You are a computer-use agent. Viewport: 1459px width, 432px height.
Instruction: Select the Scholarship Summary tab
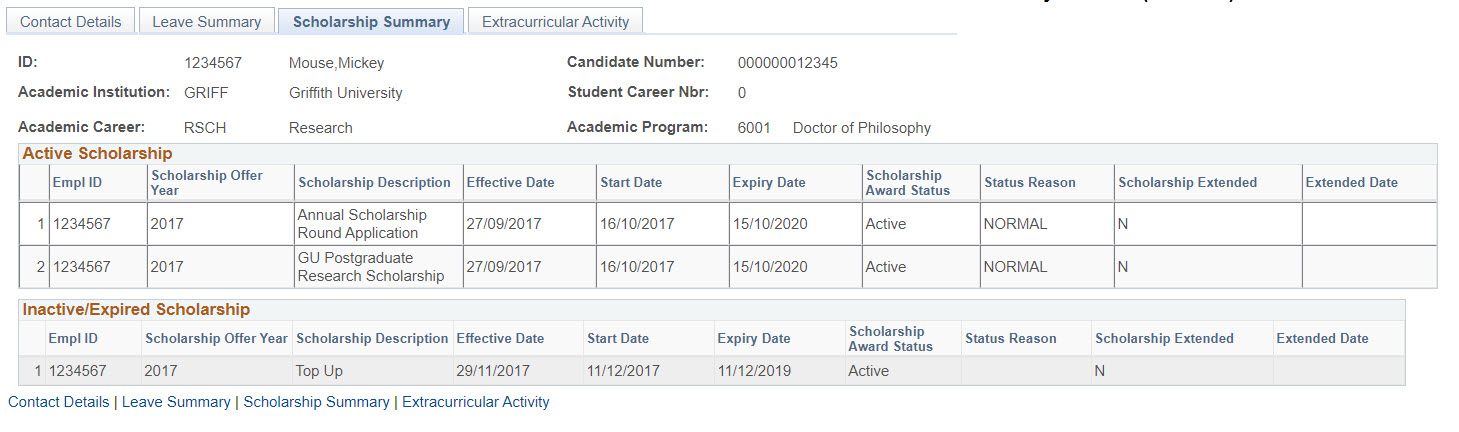point(371,22)
